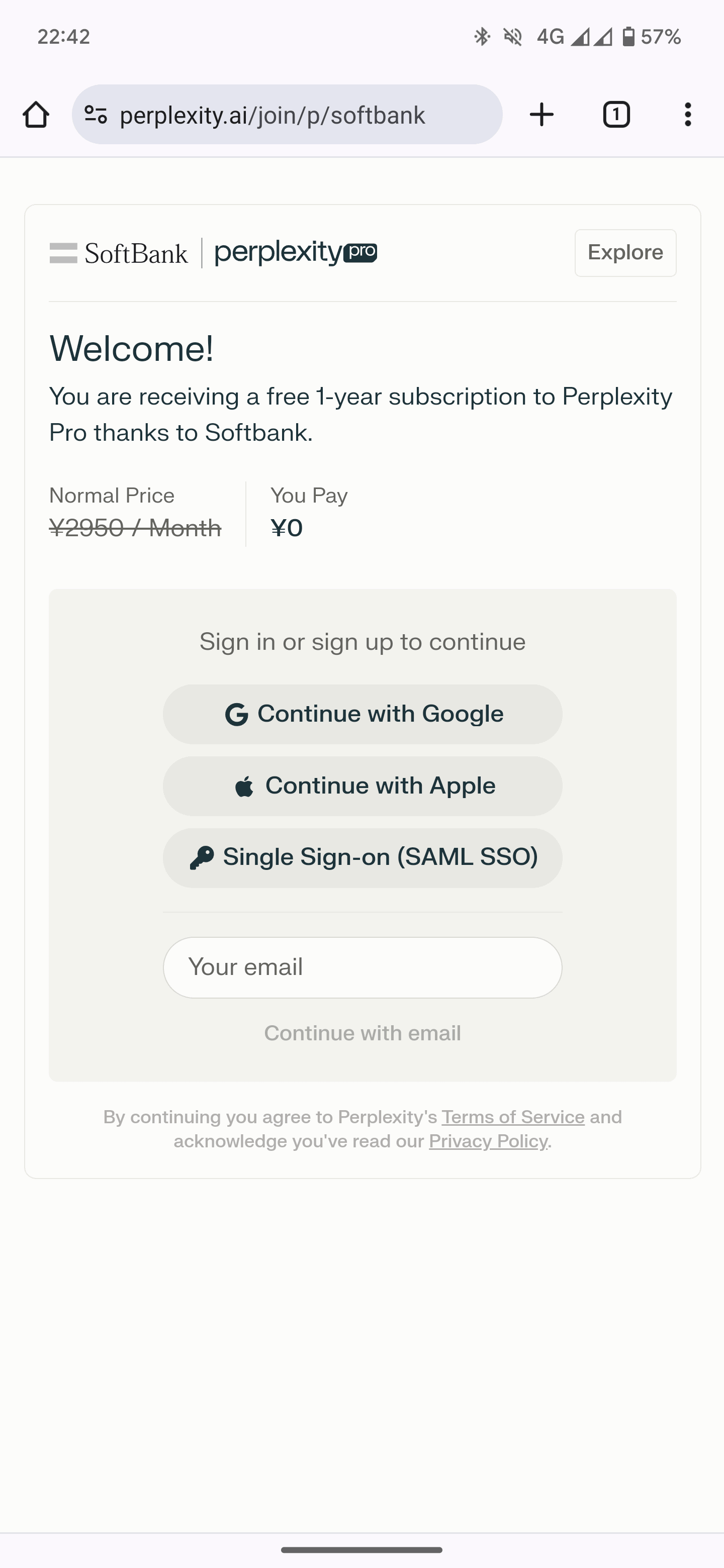Choose Single Sign-on (SAML SSO)

click(363, 858)
